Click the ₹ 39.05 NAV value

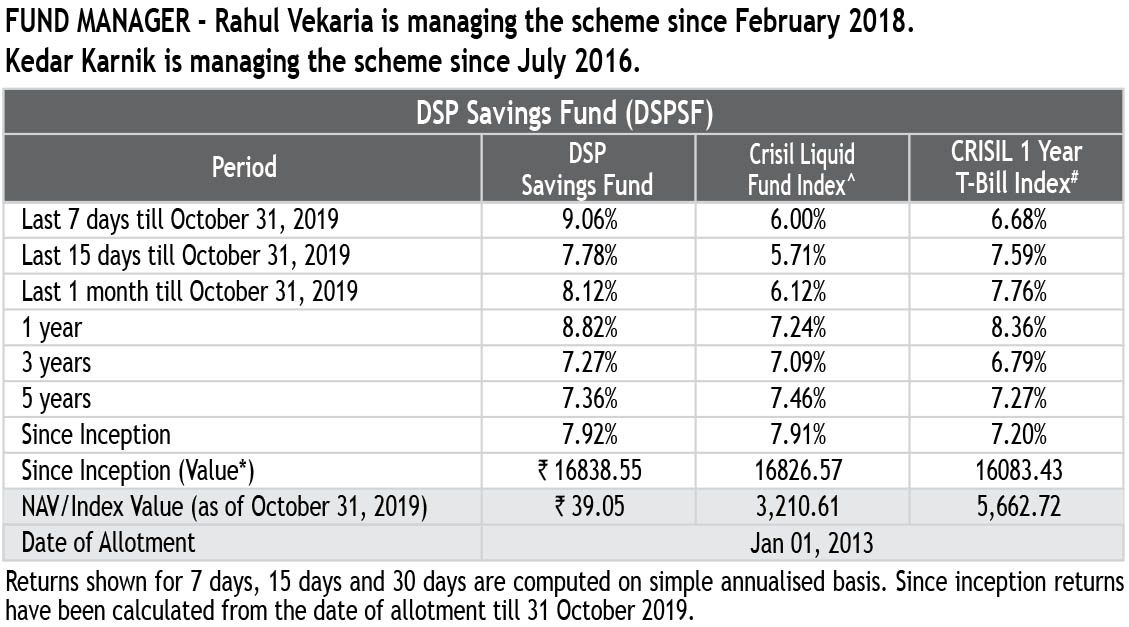click(588, 507)
